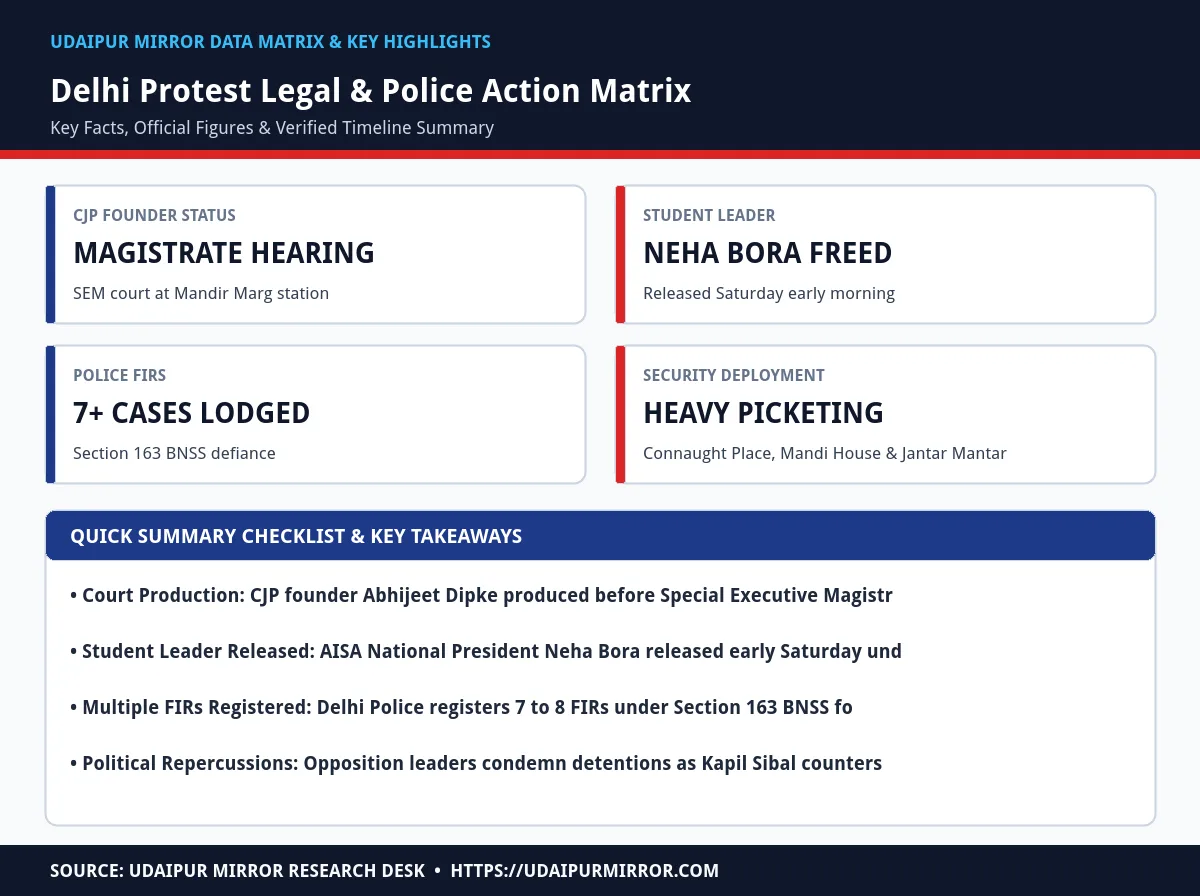The image size is (1200, 896).
Task: Select the 'HEAVY PICKETING' heading
Action: (764, 413)
